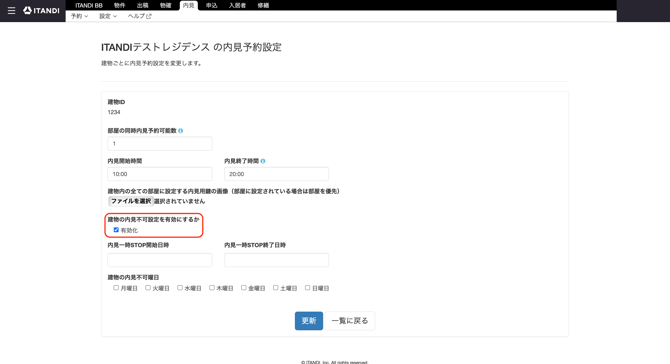Click the blue 更新 button
Viewport: 670px width, 364px height.
[309, 321]
